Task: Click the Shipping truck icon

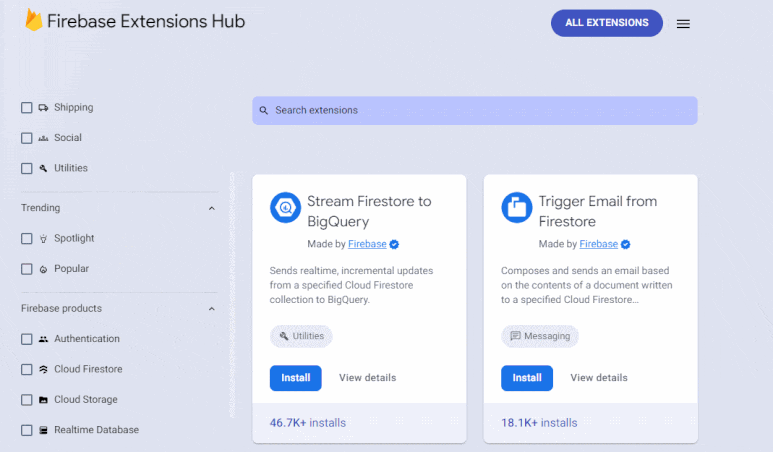Action: [x=43, y=107]
